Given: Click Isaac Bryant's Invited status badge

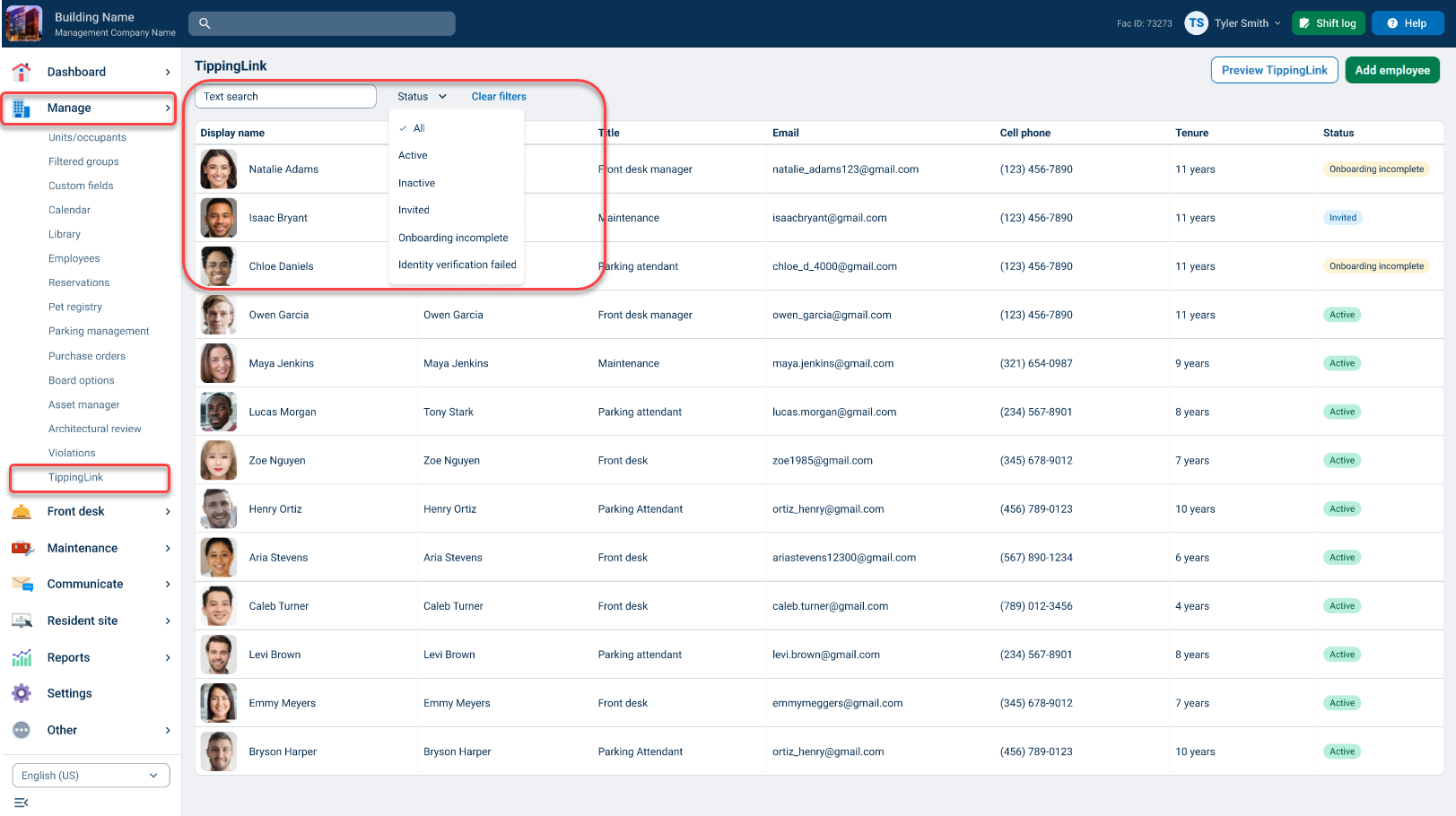Looking at the screenshot, I should (x=1343, y=217).
